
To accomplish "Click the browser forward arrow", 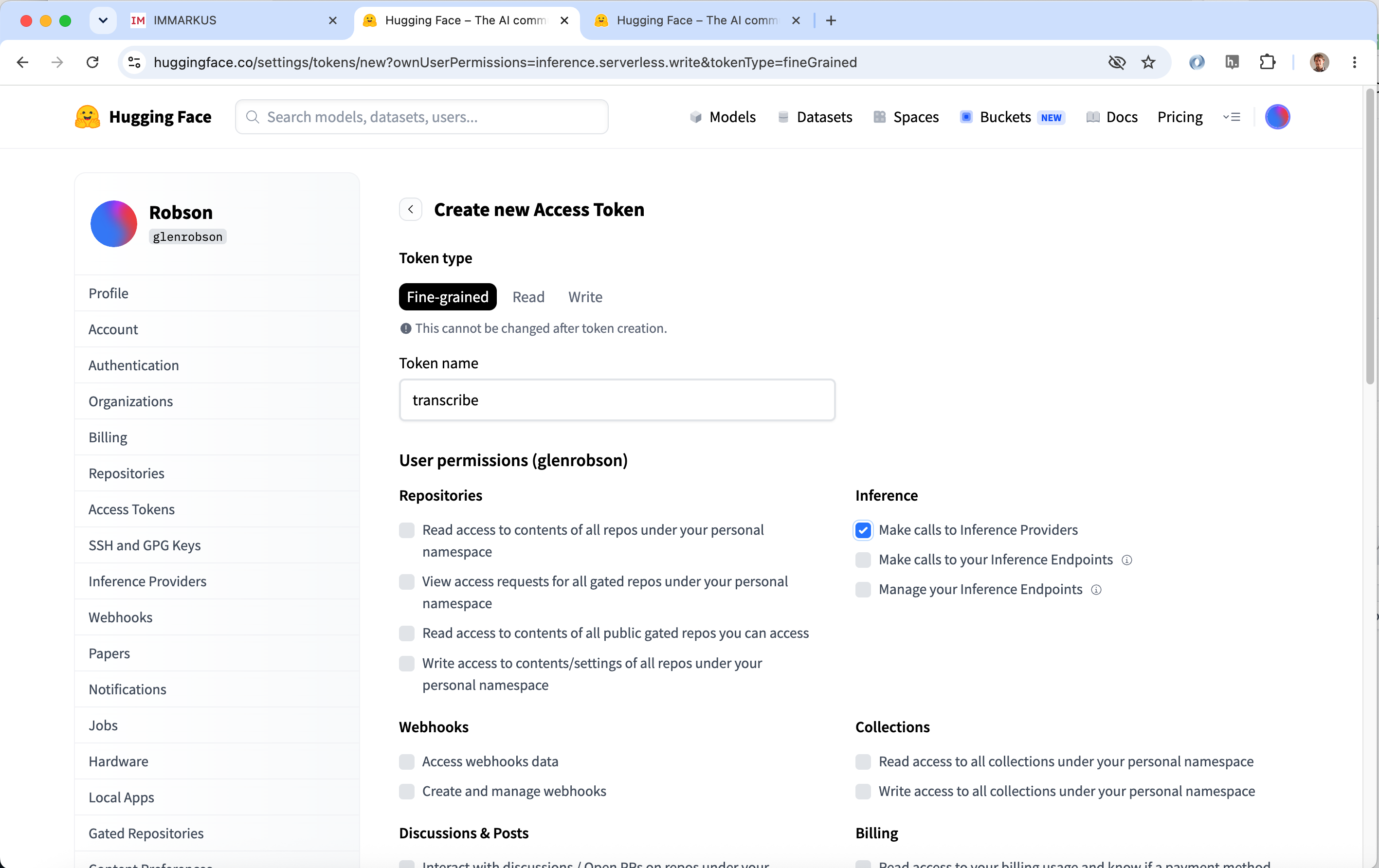I will (57, 62).
